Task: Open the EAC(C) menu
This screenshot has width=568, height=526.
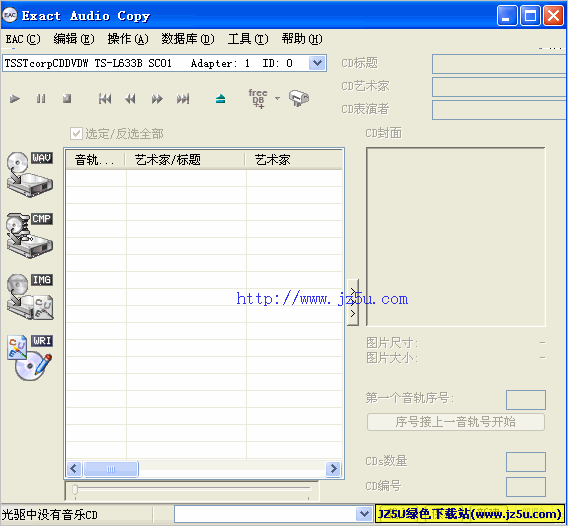Action: pos(23,39)
